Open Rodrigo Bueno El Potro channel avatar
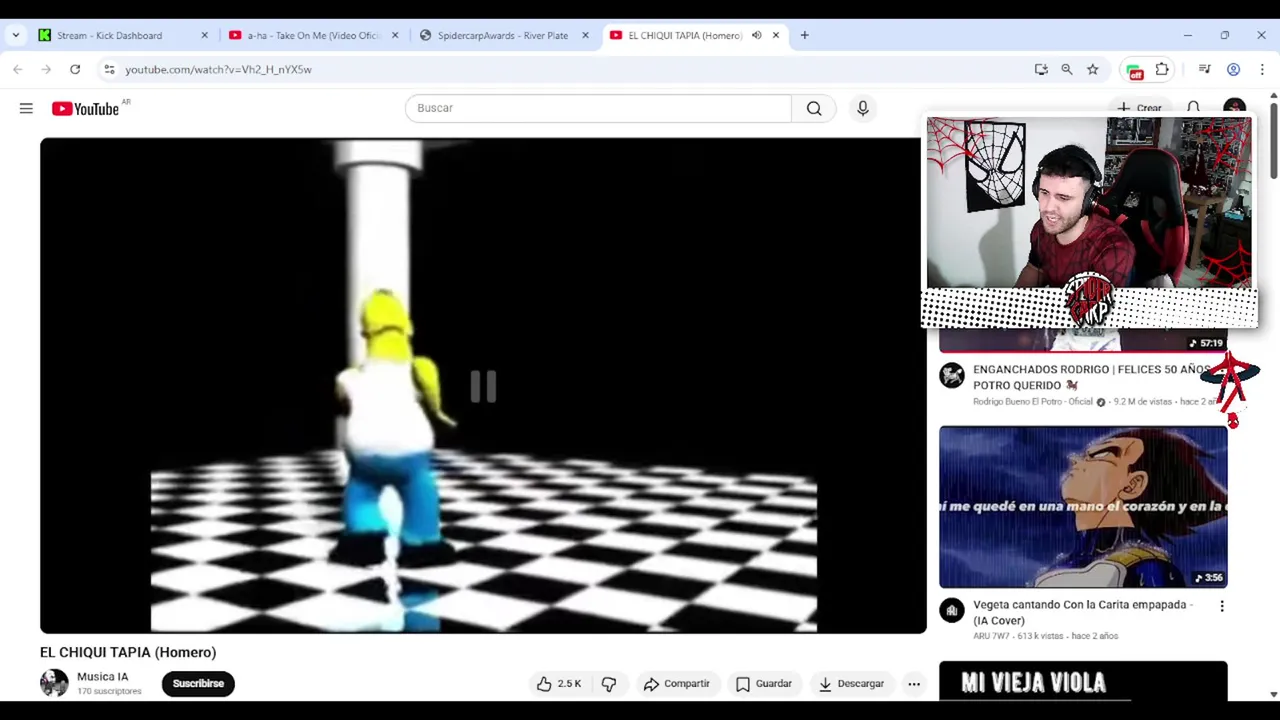This screenshot has width=1280, height=720. point(952,376)
